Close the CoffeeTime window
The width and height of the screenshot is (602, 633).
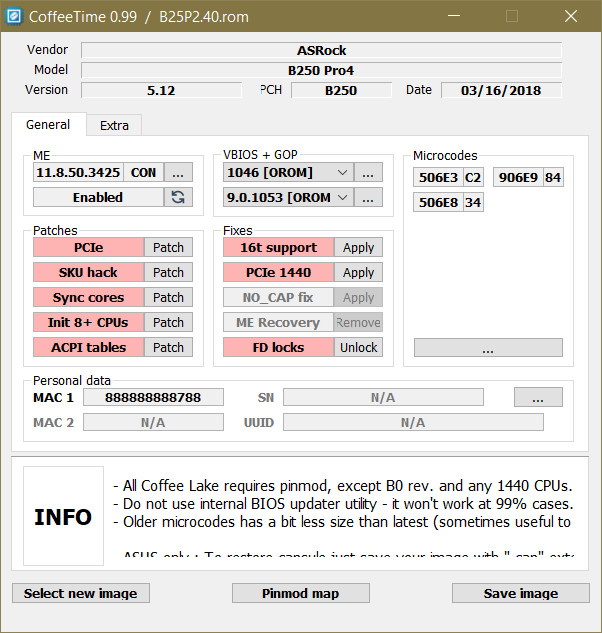pos(571,16)
